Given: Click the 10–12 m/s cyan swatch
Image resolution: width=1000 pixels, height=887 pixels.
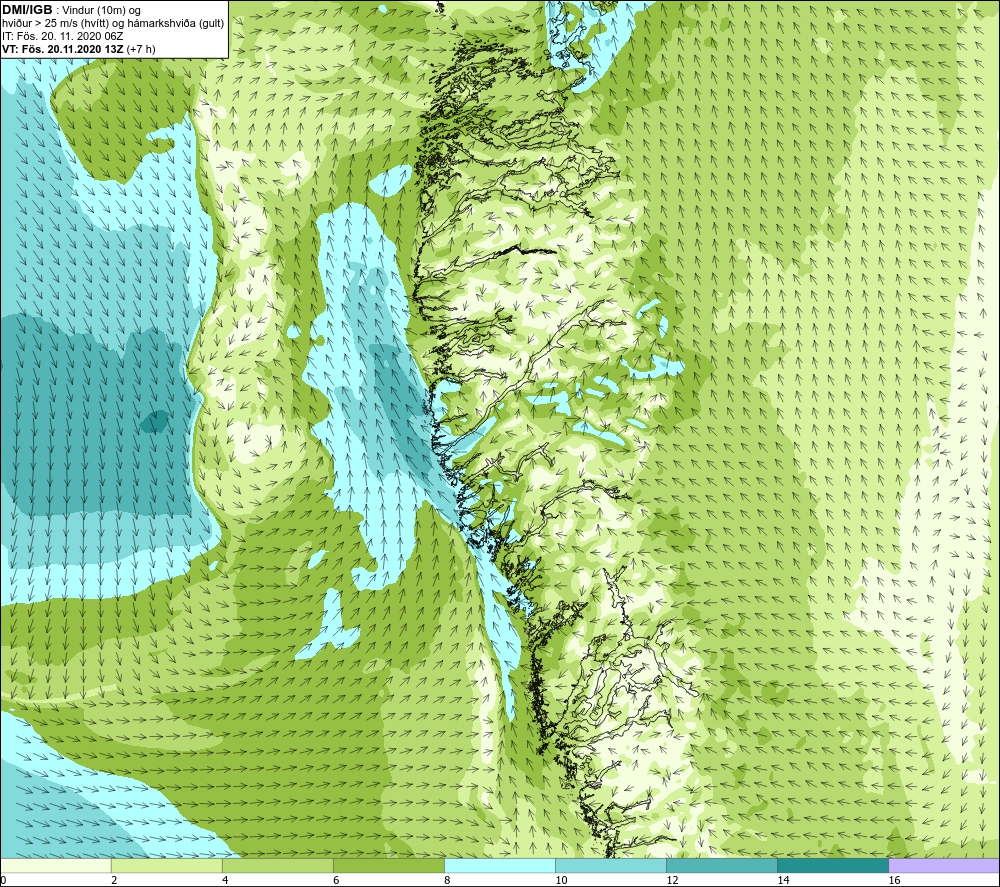Looking at the screenshot, I should point(611,865).
